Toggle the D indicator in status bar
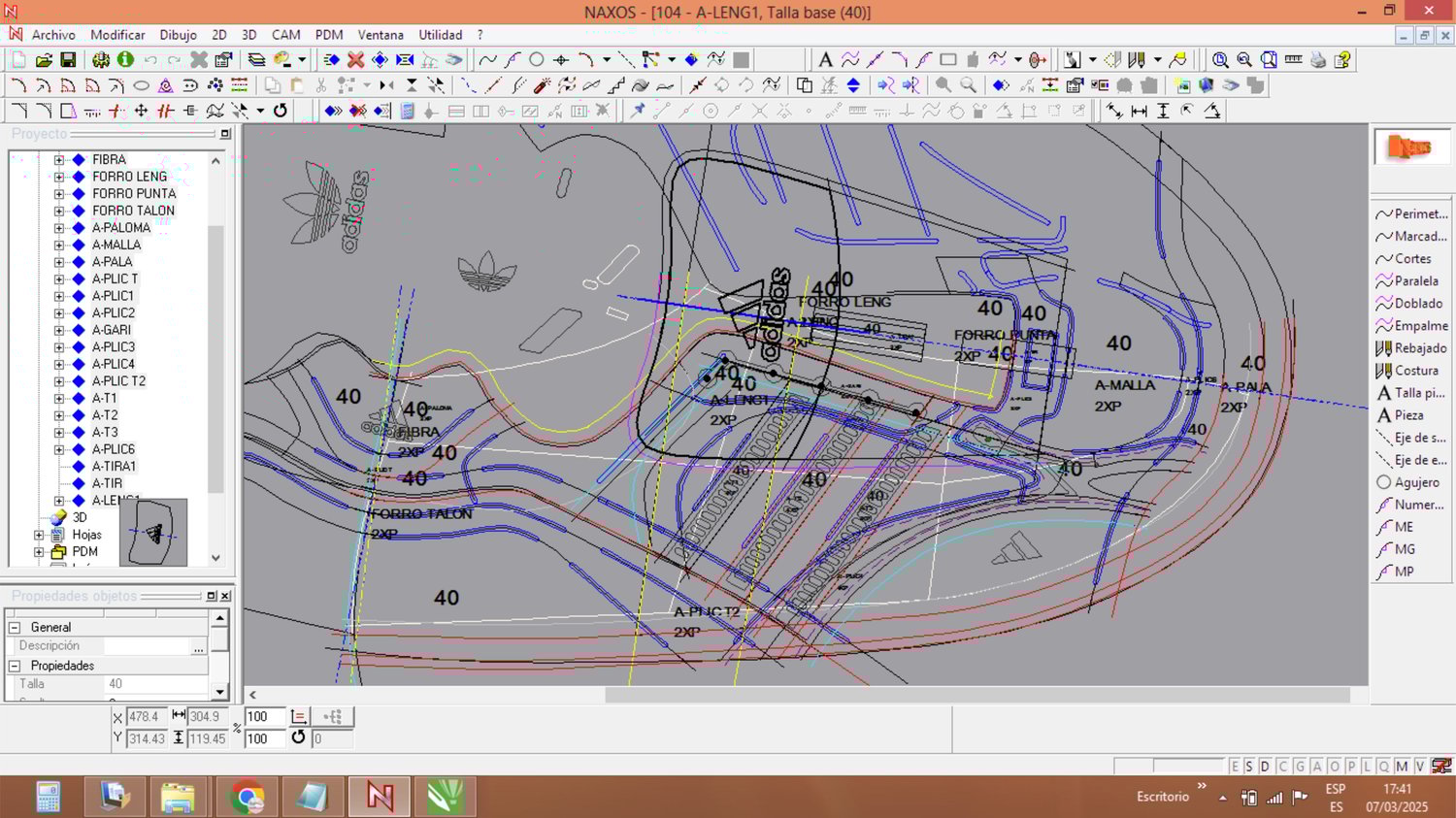Image resolution: width=1456 pixels, height=818 pixels. click(1265, 767)
